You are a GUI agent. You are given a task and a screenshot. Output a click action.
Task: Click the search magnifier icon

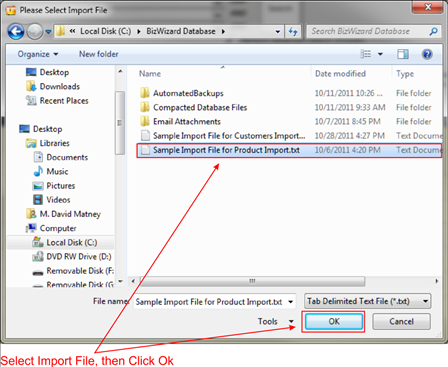click(x=433, y=32)
